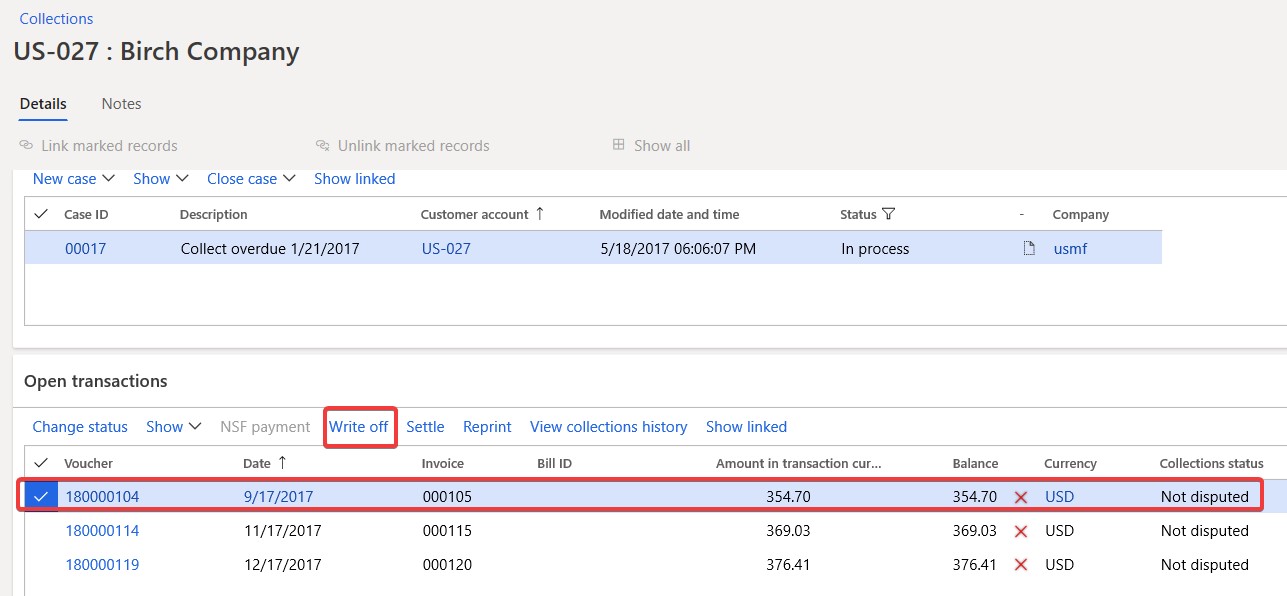This screenshot has width=1287, height=596.
Task: Click the unlink icon beside Unlink marked records
Action: tap(322, 145)
